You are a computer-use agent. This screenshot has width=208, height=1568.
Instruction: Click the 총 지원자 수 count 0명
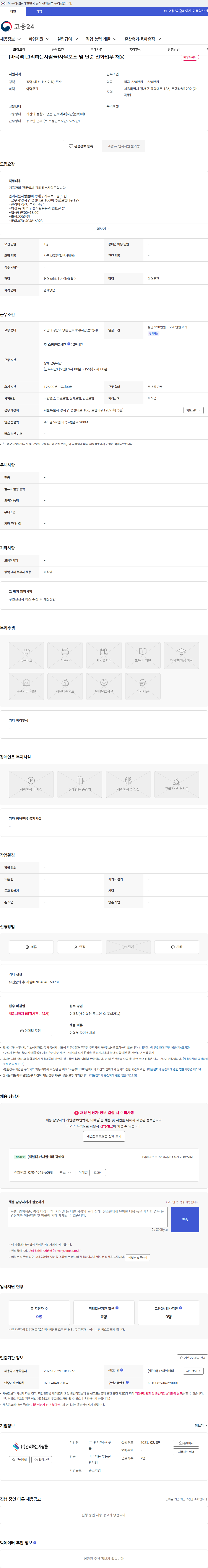tap(39, 1317)
